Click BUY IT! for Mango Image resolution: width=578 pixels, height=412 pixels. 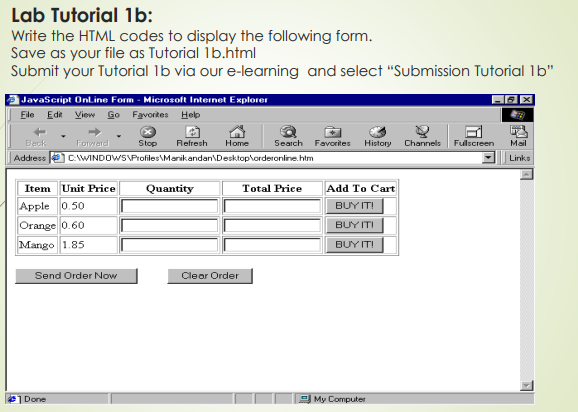[355, 245]
